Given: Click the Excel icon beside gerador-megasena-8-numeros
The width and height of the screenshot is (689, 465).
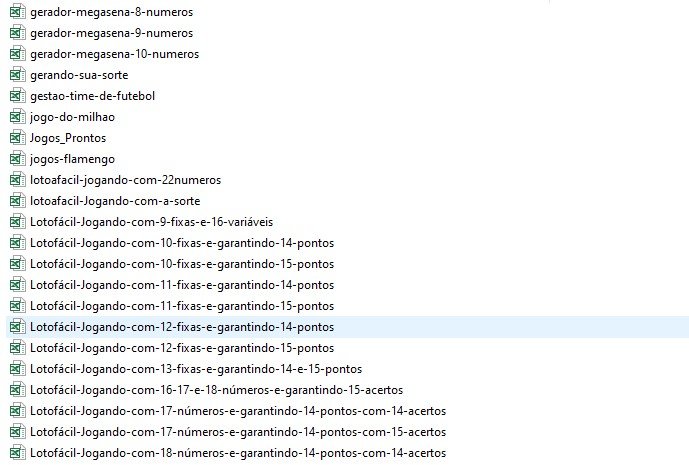Looking at the screenshot, I should click(18, 12).
